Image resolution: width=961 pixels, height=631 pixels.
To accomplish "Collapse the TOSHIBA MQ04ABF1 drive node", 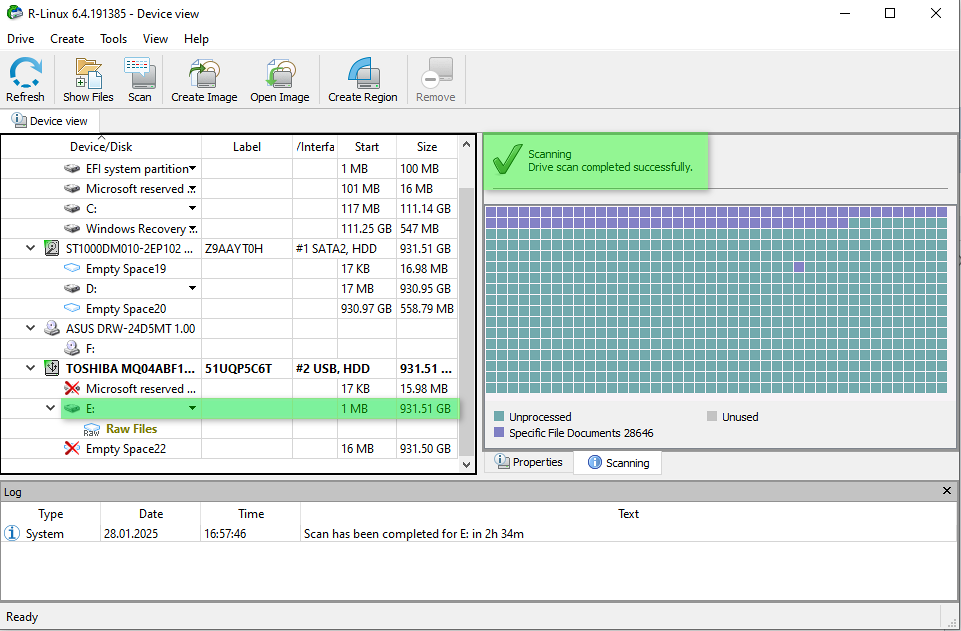I will (31, 368).
